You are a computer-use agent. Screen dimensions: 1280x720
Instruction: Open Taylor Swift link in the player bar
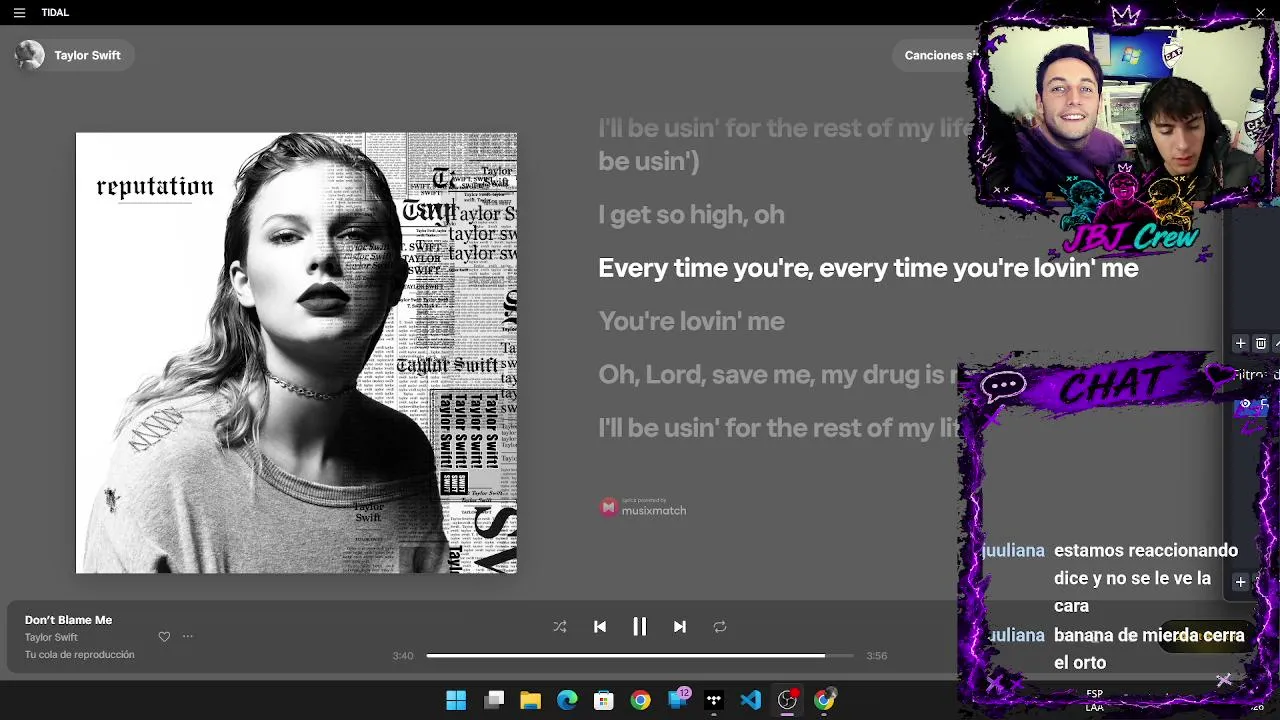pyautogui.click(x=51, y=637)
